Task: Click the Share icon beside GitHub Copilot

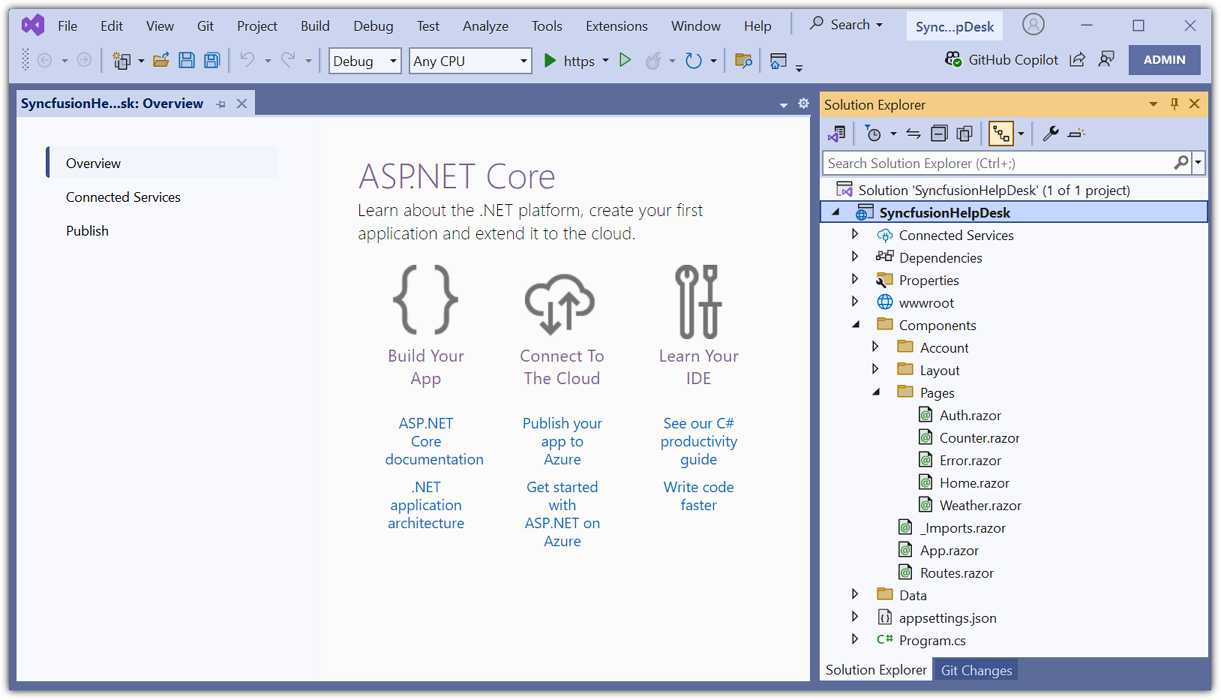Action: [x=1077, y=60]
